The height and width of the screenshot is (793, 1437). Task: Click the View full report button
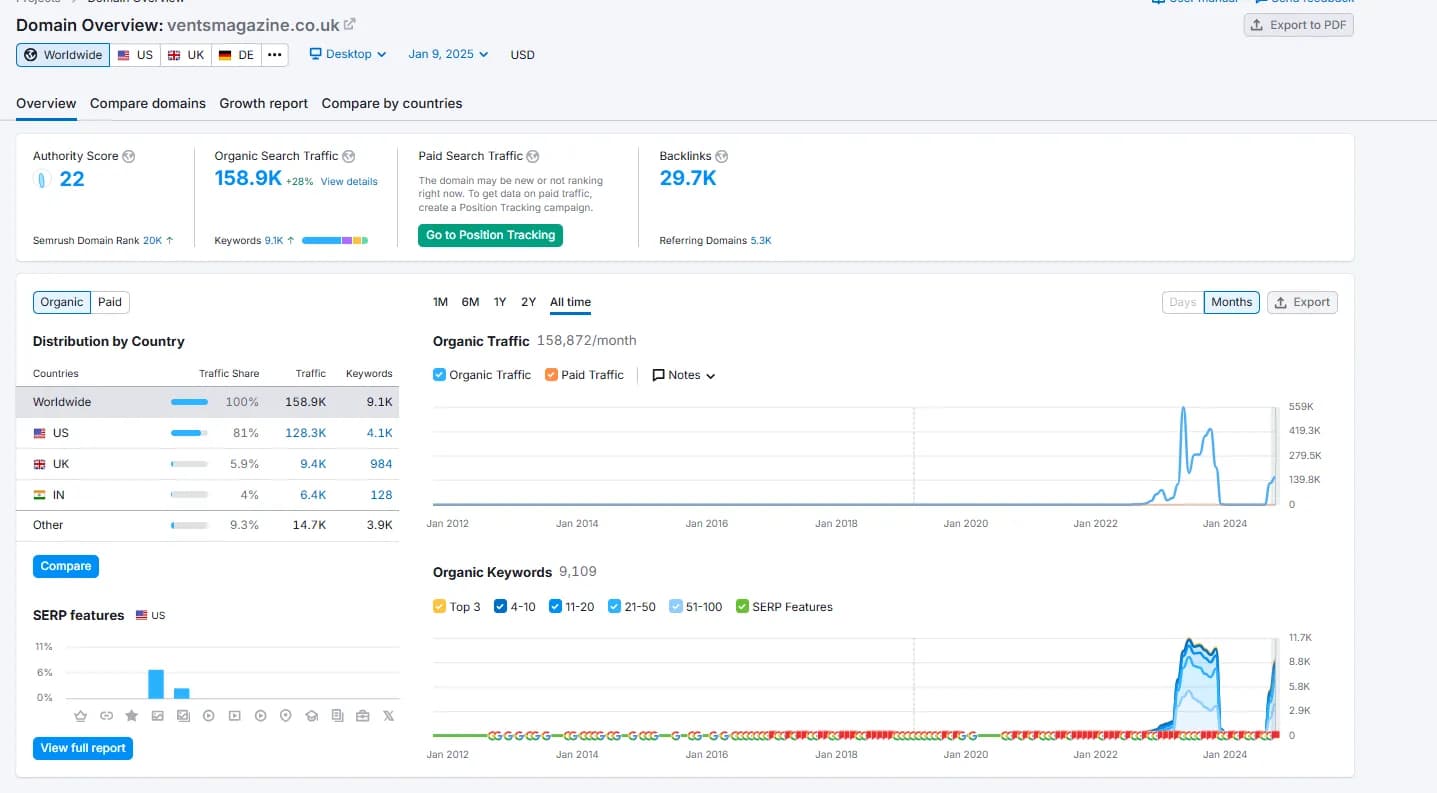(x=83, y=748)
